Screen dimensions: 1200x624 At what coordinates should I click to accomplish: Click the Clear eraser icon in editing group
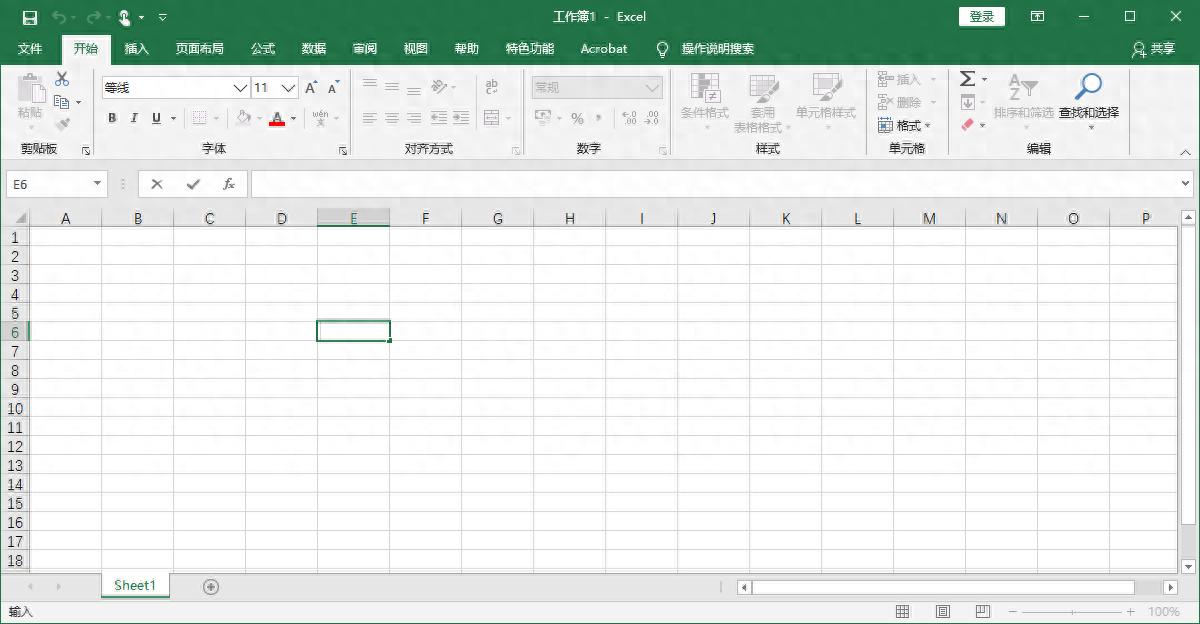click(967, 125)
